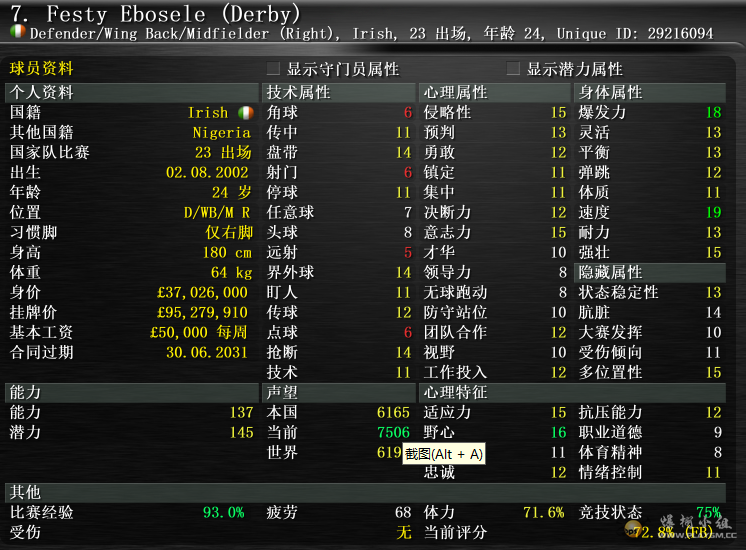746x550 pixels.
Task: Click the 比赛经验 percentage 93.0%
Action: [223, 512]
